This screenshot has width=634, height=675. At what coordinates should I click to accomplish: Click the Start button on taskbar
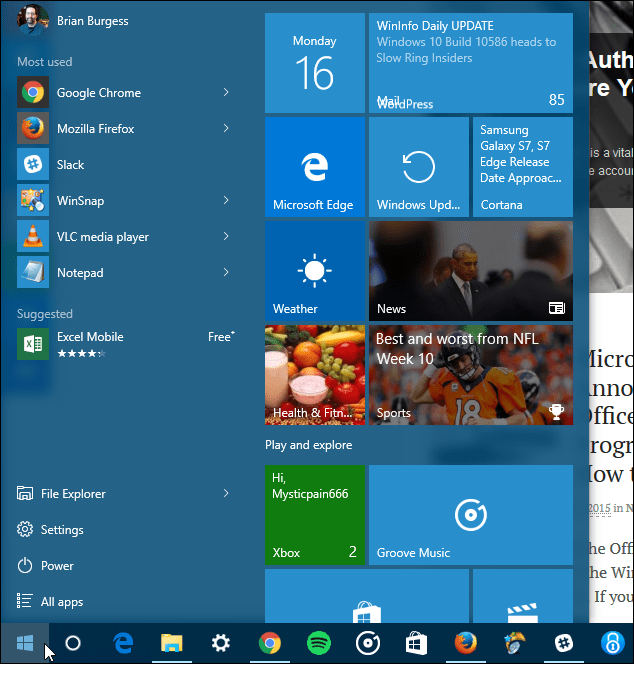coord(25,643)
